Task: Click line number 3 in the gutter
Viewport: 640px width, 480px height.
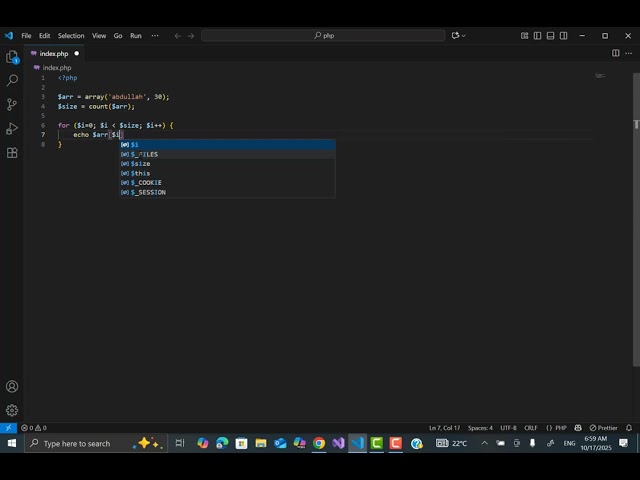Action: coord(43,97)
